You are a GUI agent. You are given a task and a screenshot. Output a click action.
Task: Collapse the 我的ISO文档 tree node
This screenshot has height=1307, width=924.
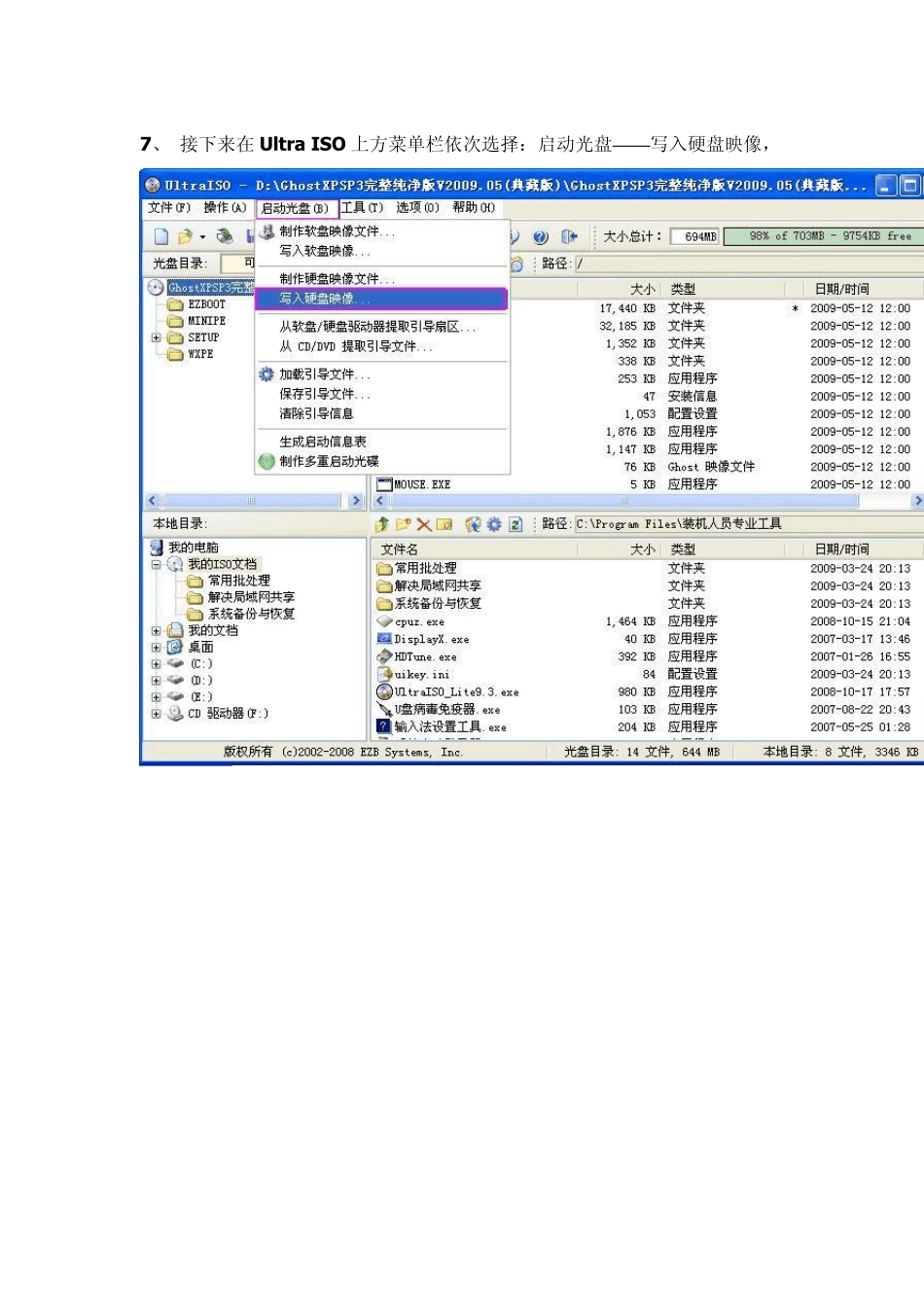[x=156, y=564]
